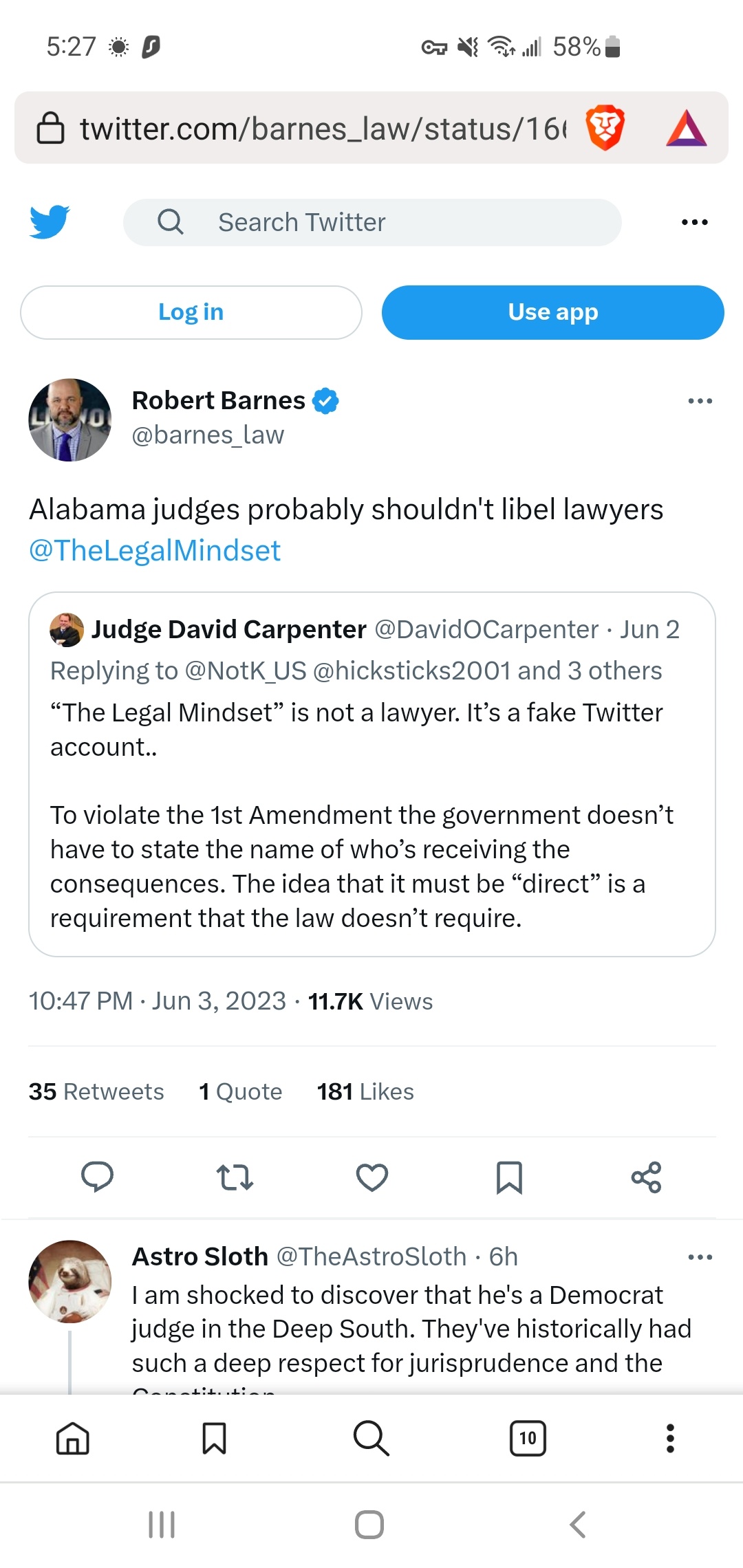Open the @TheLegalMindset mention link
Screen dimensions: 743x1568
pos(155,551)
